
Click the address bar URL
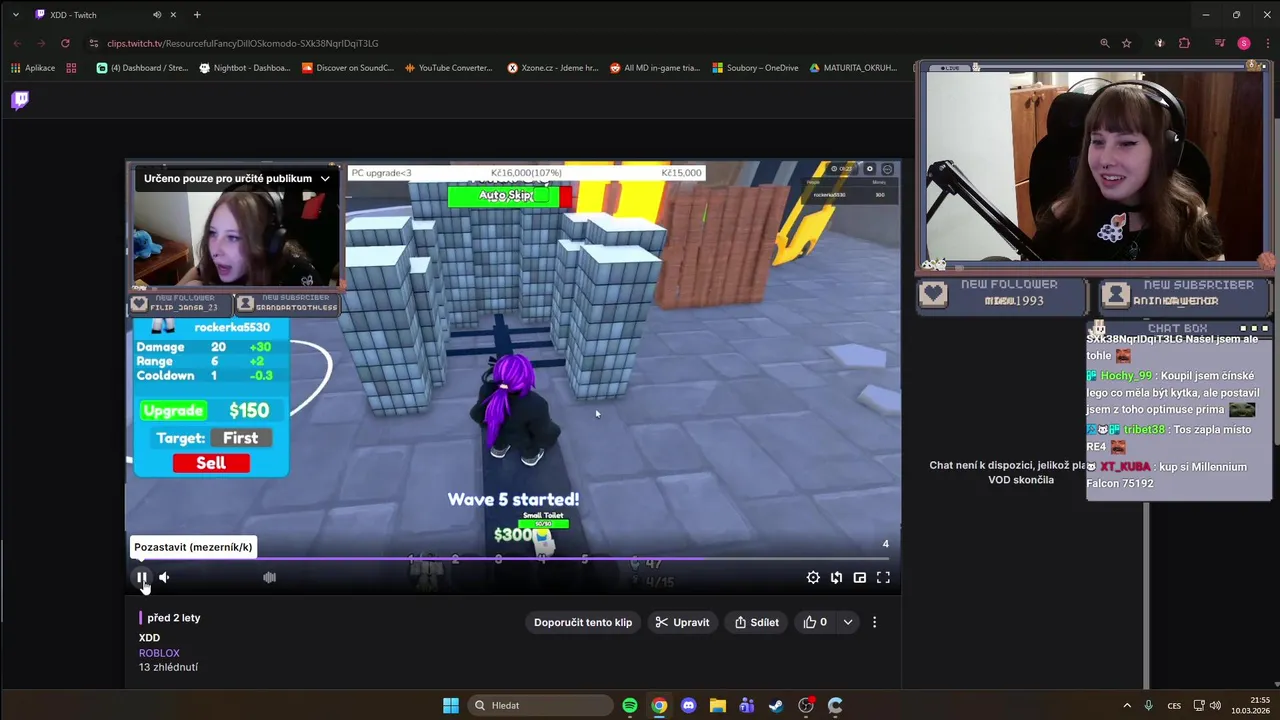point(243,43)
